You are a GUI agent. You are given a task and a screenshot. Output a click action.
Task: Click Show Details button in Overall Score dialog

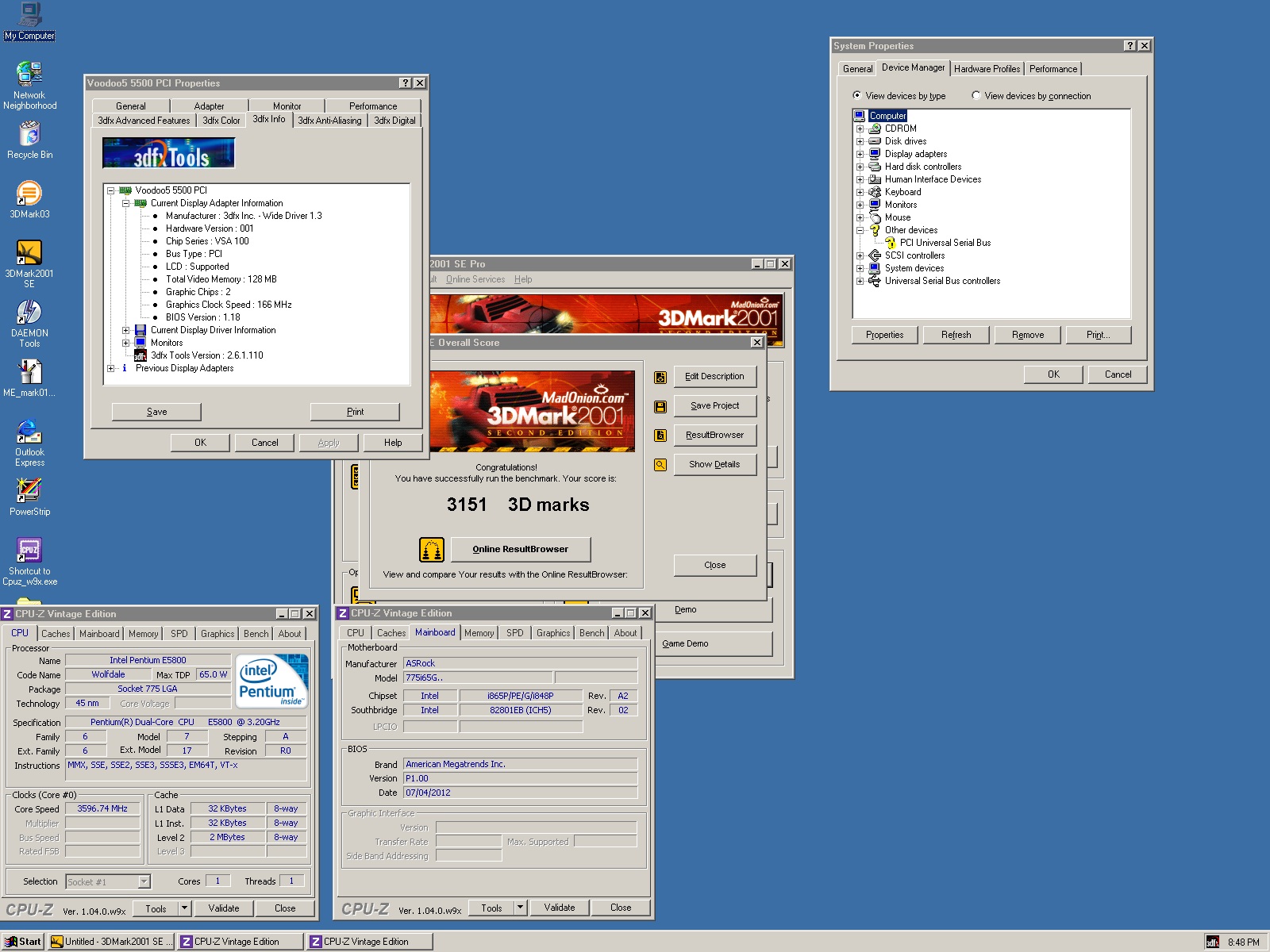pyautogui.click(x=714, y=464)
